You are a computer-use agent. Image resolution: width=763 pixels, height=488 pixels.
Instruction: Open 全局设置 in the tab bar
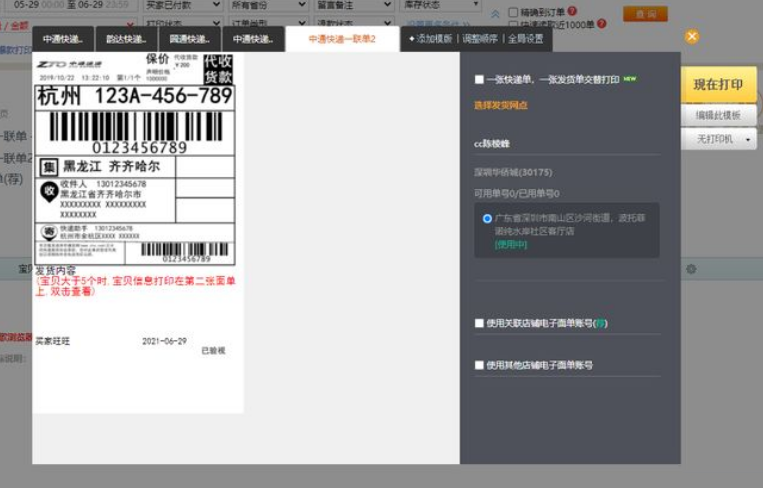pyautogui.click(x=526, y=39)
